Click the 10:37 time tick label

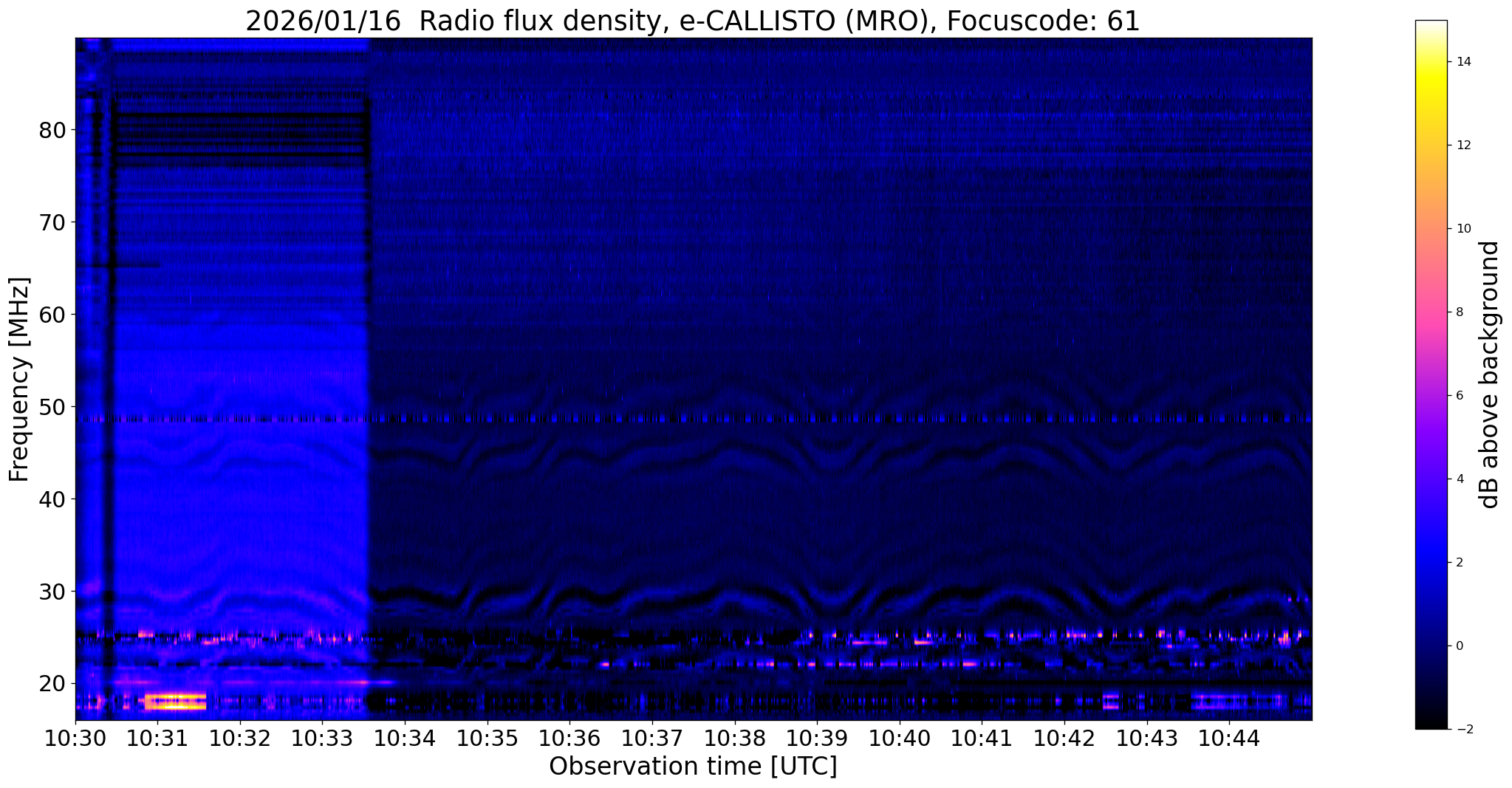(x=652, y=739)
